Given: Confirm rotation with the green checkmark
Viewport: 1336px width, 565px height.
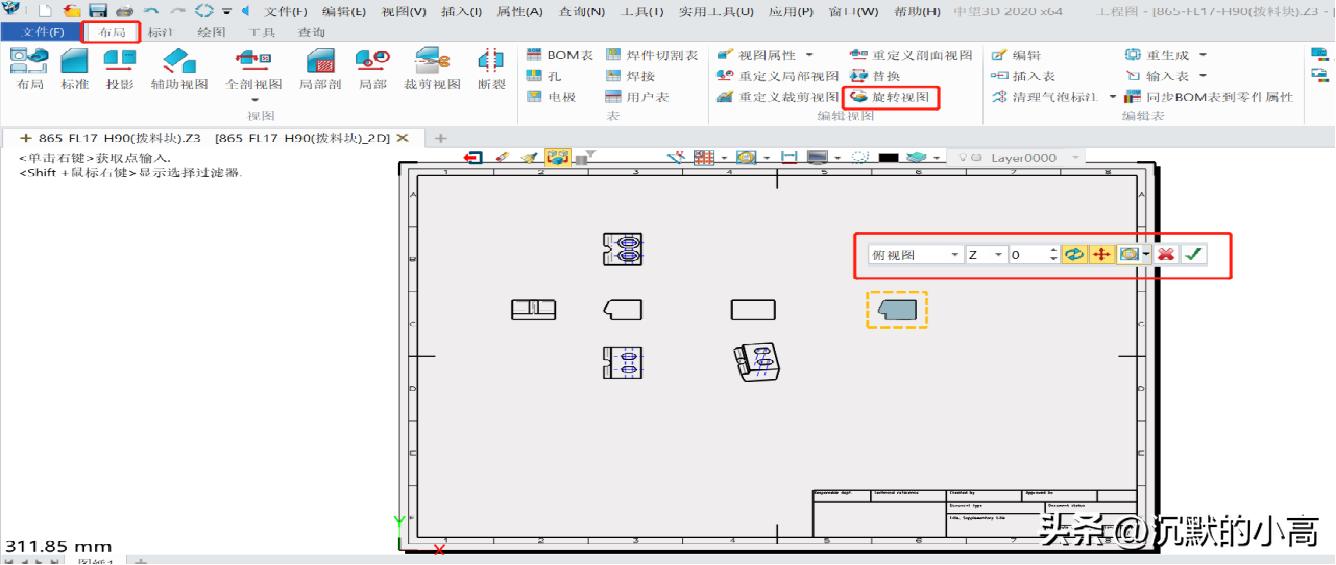Looking at the screenshot, I should coord(1194,254).
